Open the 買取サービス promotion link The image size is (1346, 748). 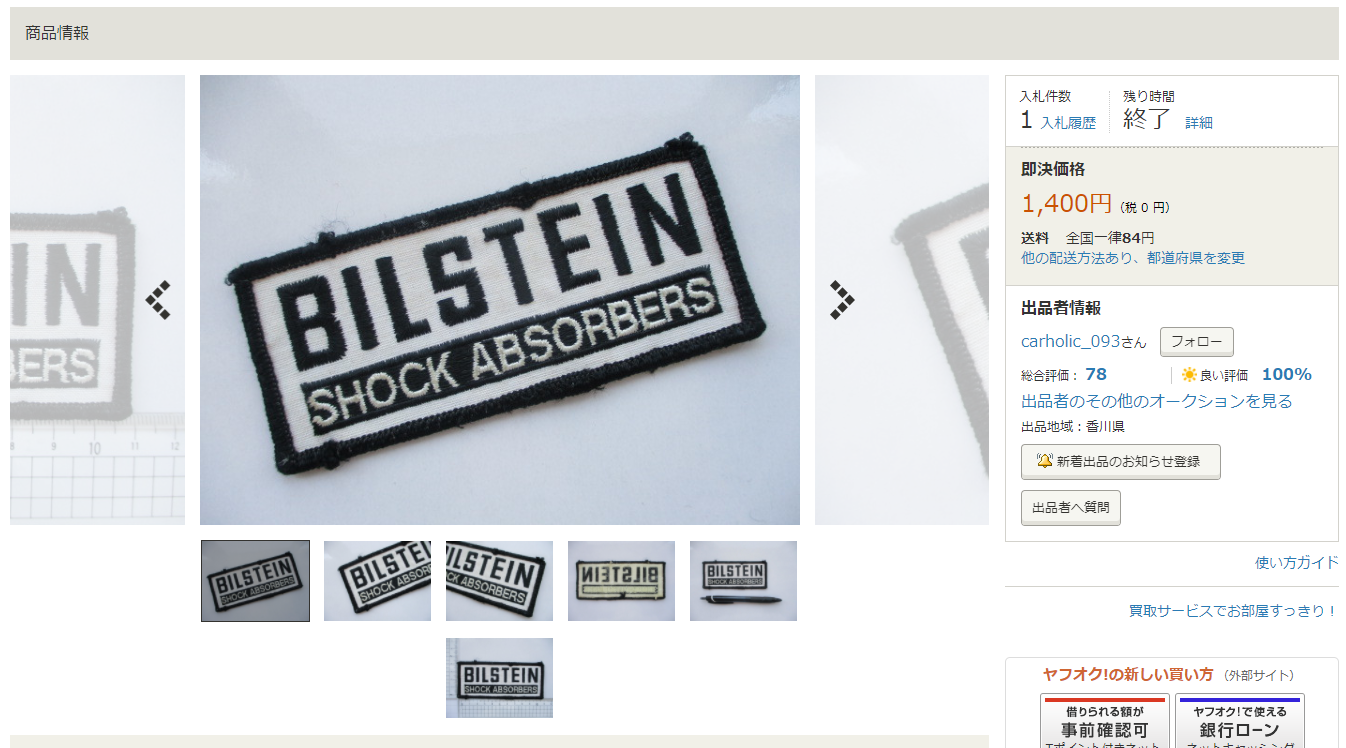pos(1234,611)
